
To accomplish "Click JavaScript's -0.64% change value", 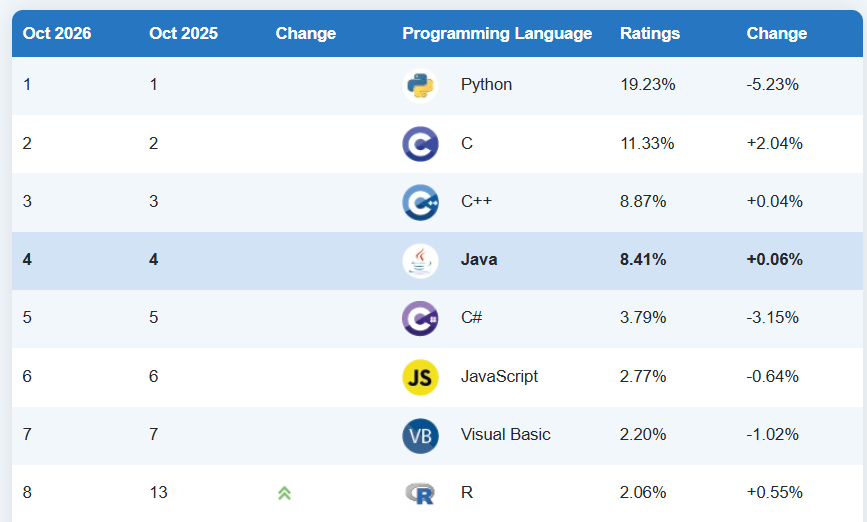I will tap(772, 376).
